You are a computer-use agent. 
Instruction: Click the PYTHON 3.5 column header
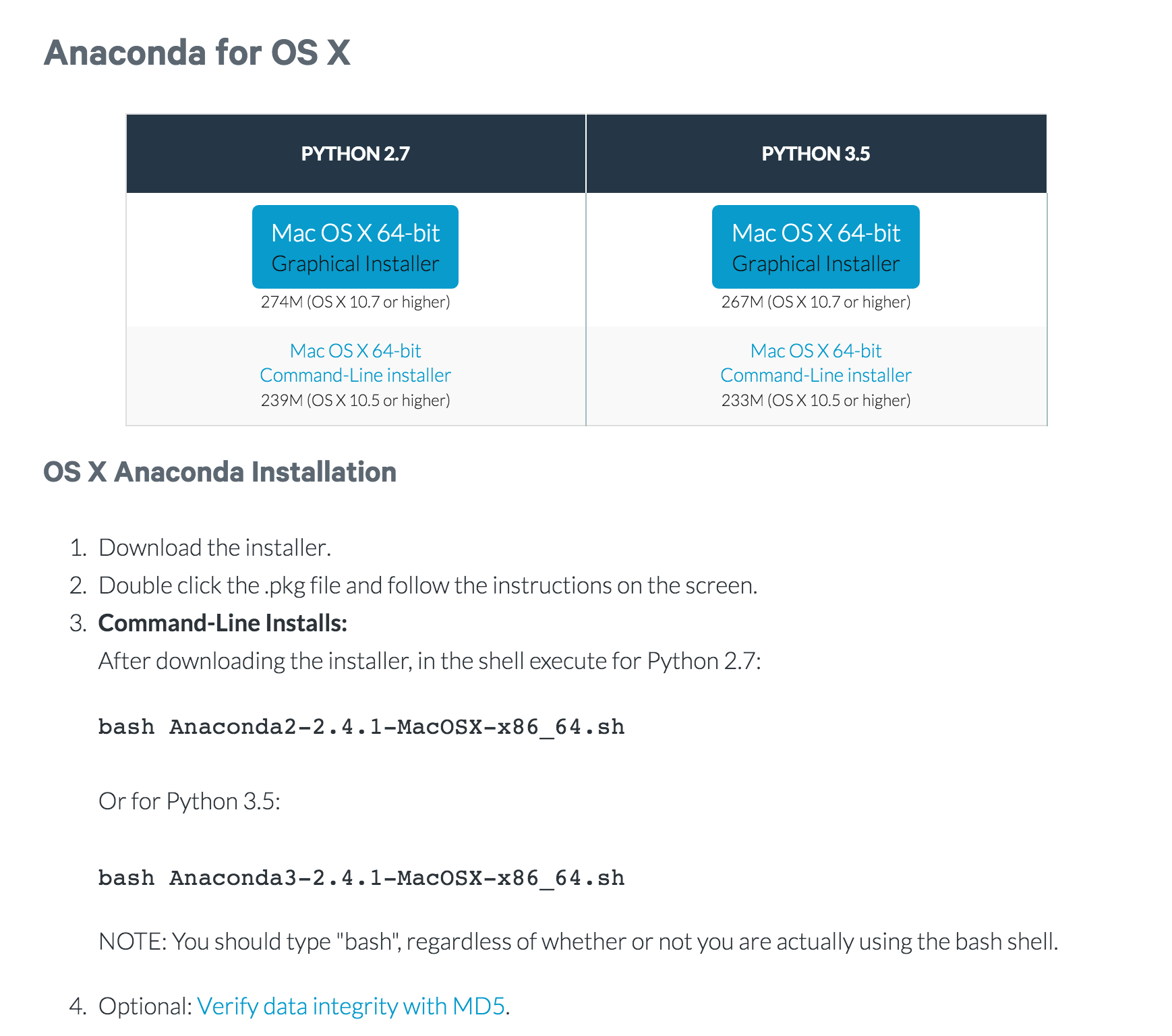point(816,154)
